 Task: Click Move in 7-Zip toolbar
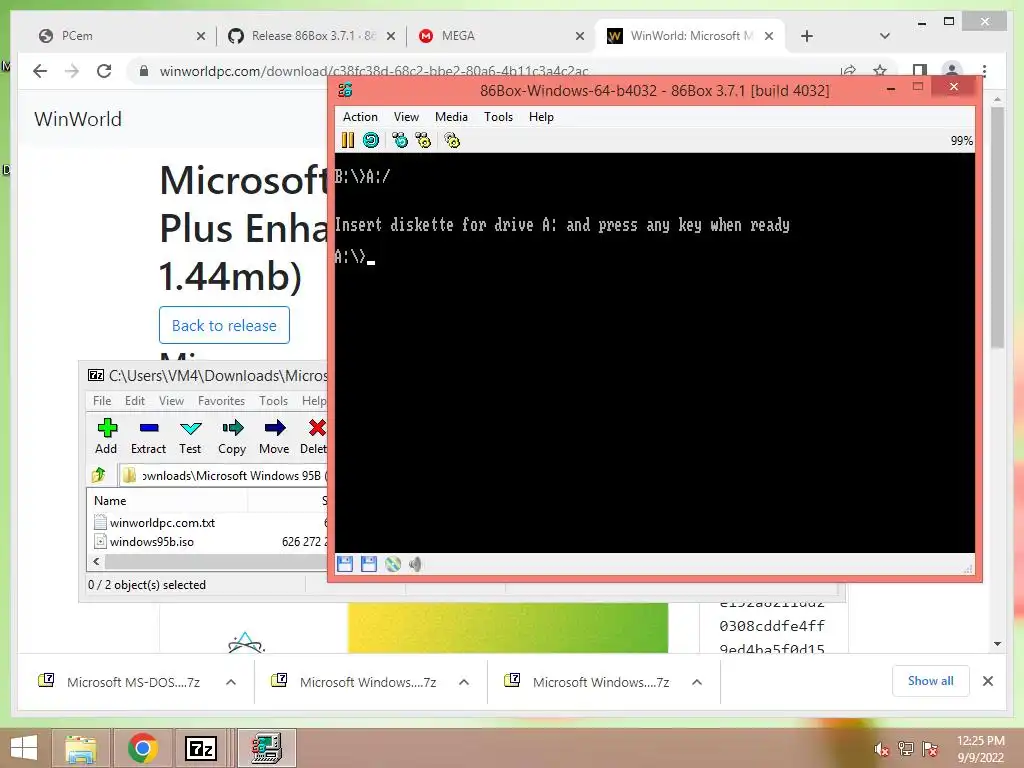(274, 436)
